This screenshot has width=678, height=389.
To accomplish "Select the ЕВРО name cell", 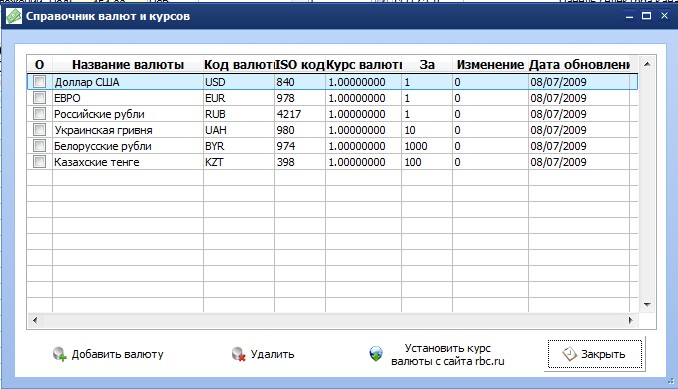I will click(128, 98).
